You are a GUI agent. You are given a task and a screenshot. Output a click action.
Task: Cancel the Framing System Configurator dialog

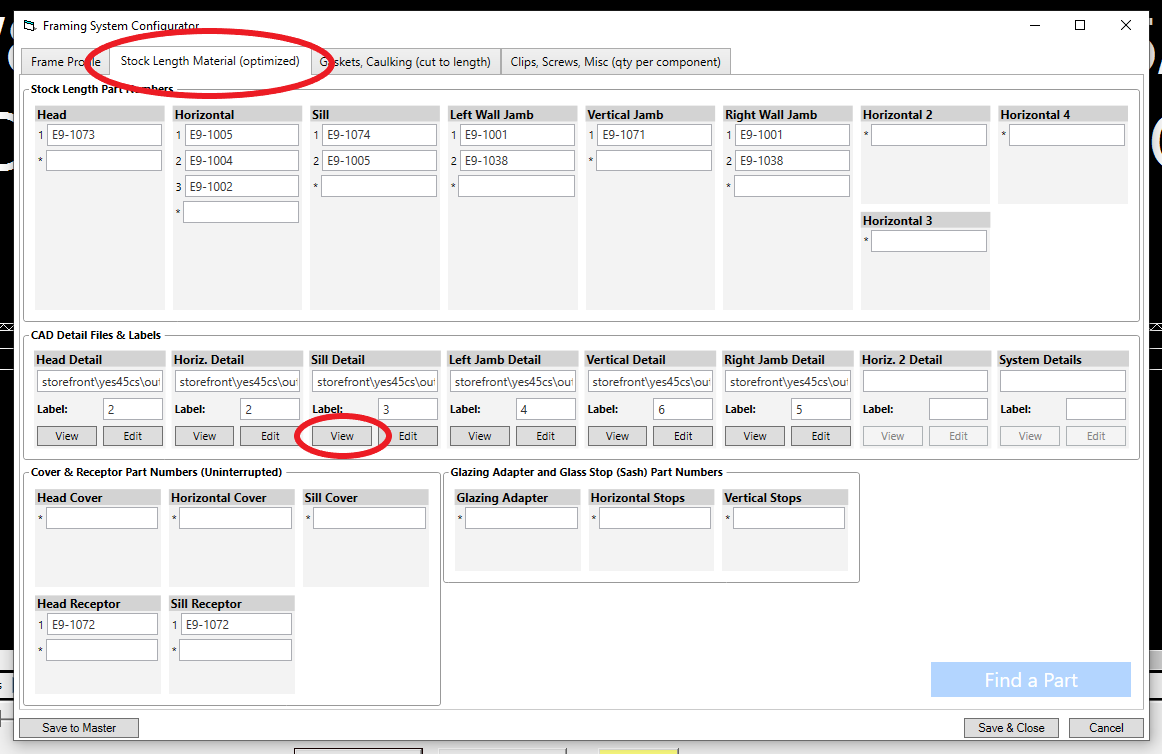(x=1106, y=728)
